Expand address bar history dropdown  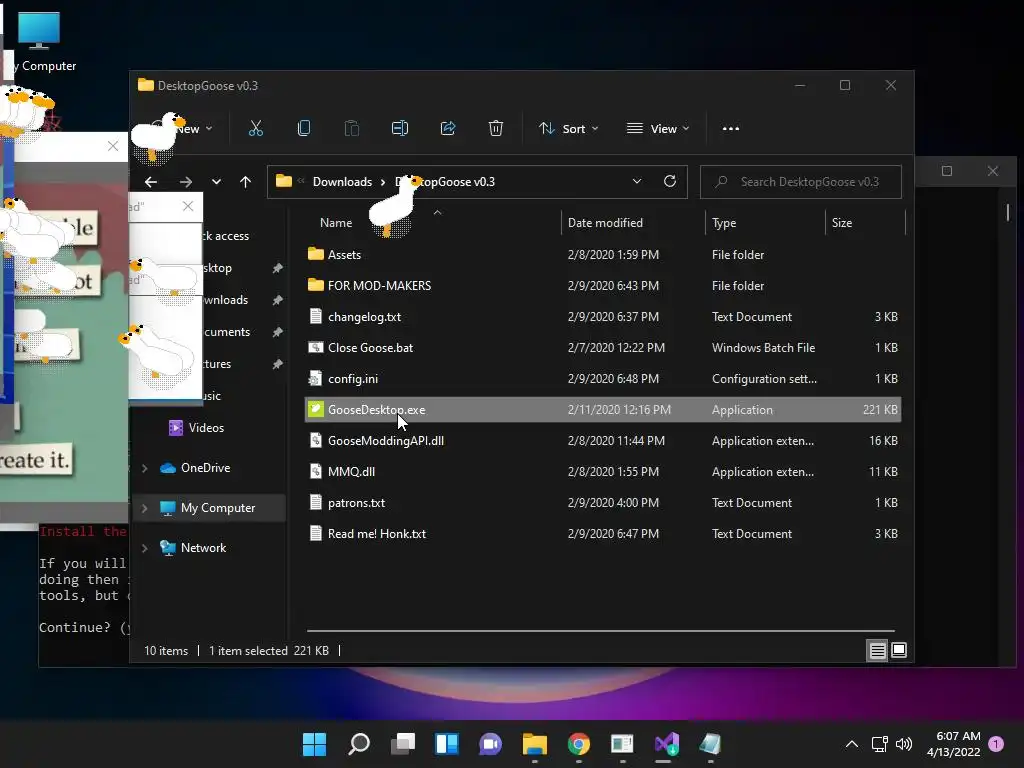click(637, 182)
